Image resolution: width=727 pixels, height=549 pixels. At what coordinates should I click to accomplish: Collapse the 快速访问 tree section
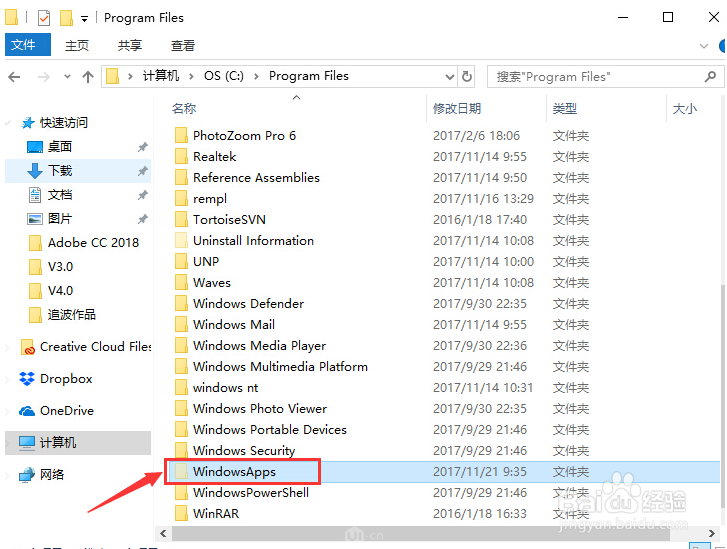[x=8, y=123]
